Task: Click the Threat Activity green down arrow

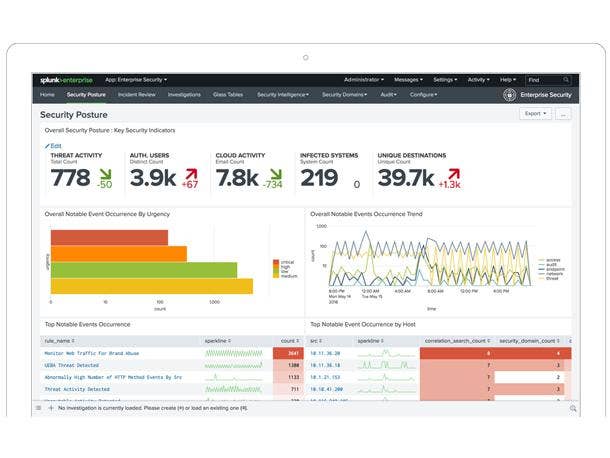Action: pyautogui.click(x=101, y=173)
